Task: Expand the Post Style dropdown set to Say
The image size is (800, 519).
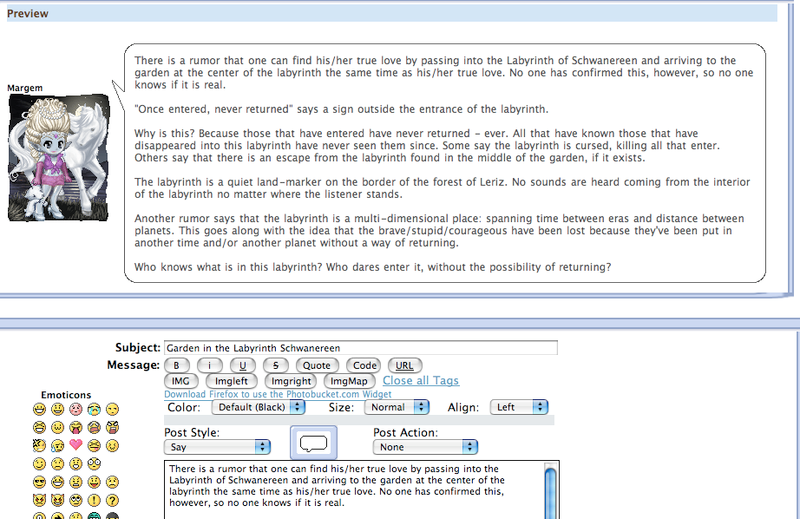Action: 217,447
